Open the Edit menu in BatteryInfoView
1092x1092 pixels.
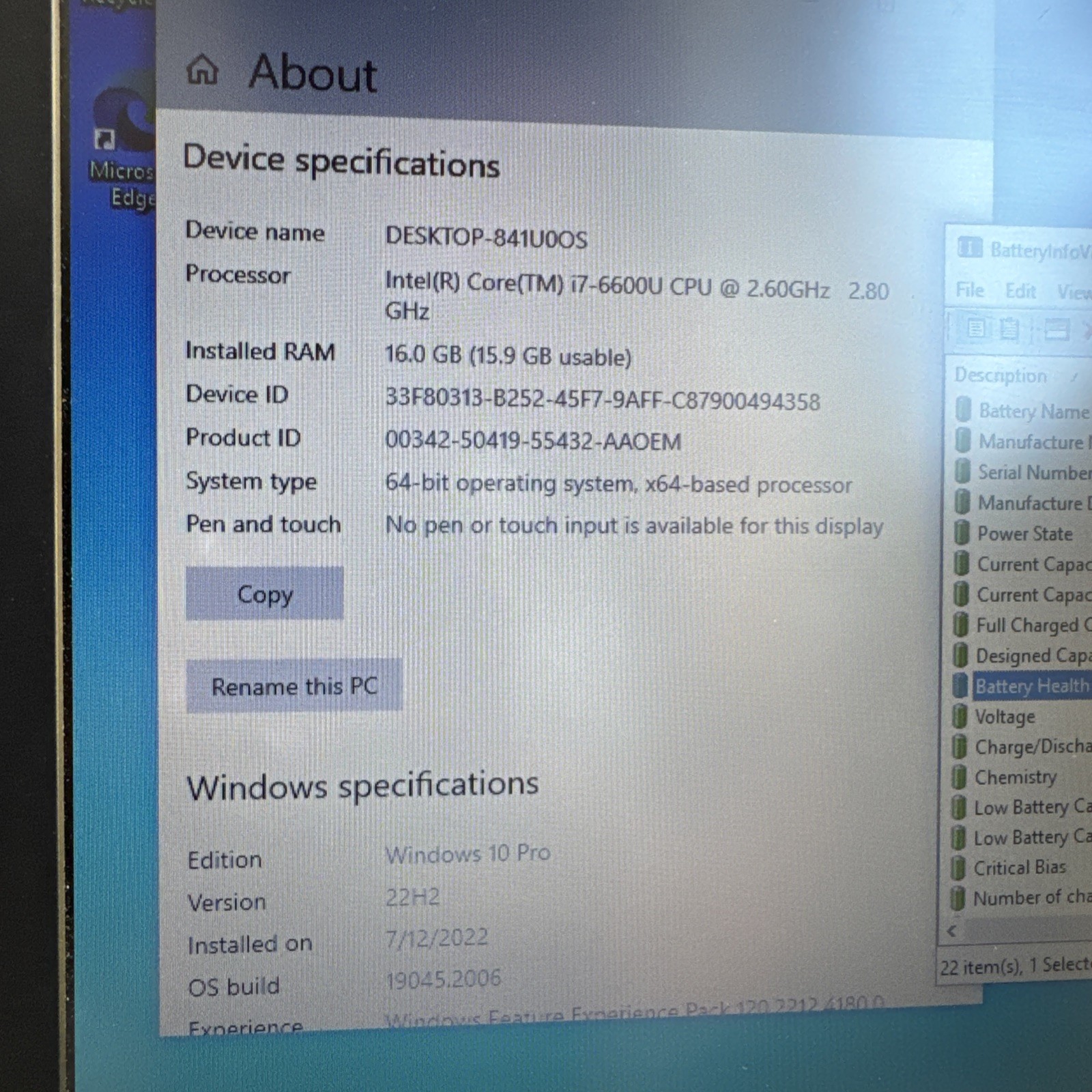pos(1020,291)
